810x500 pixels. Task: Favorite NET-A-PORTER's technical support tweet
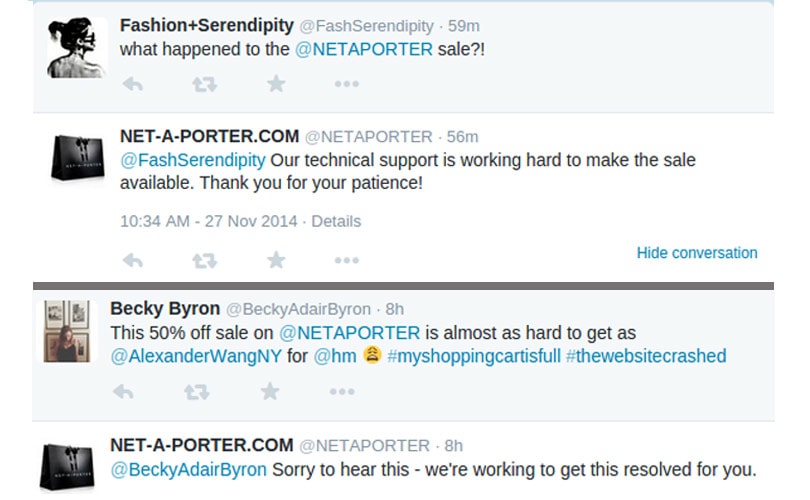pos(276,261)
